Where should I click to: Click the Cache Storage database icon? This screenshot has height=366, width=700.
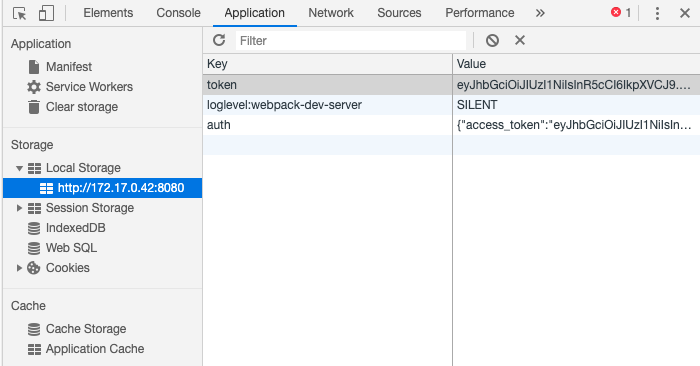[x=34, y=329]
